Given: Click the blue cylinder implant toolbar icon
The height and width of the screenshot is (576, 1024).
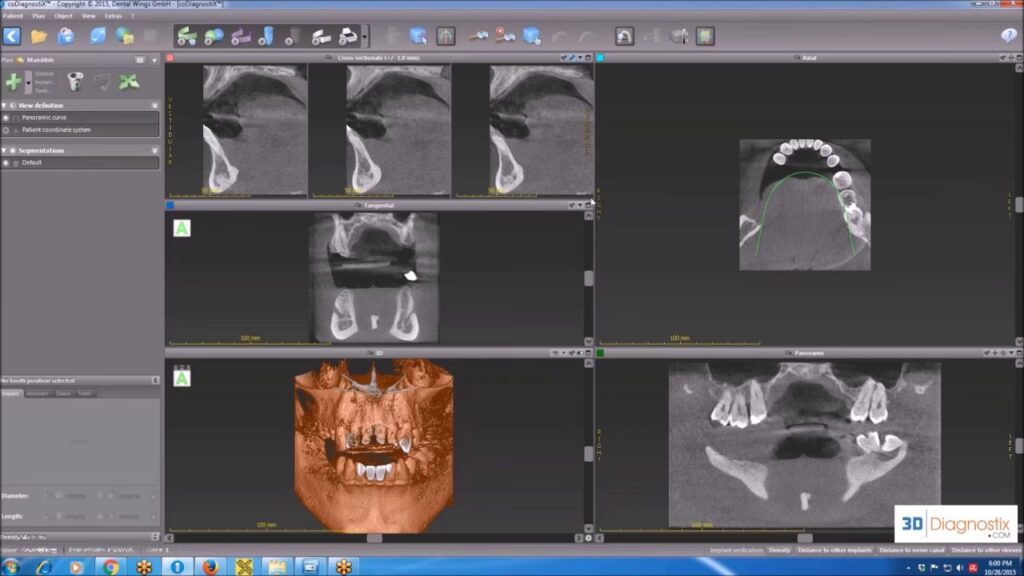Looking at the screenshot, I should pos(266,36).
